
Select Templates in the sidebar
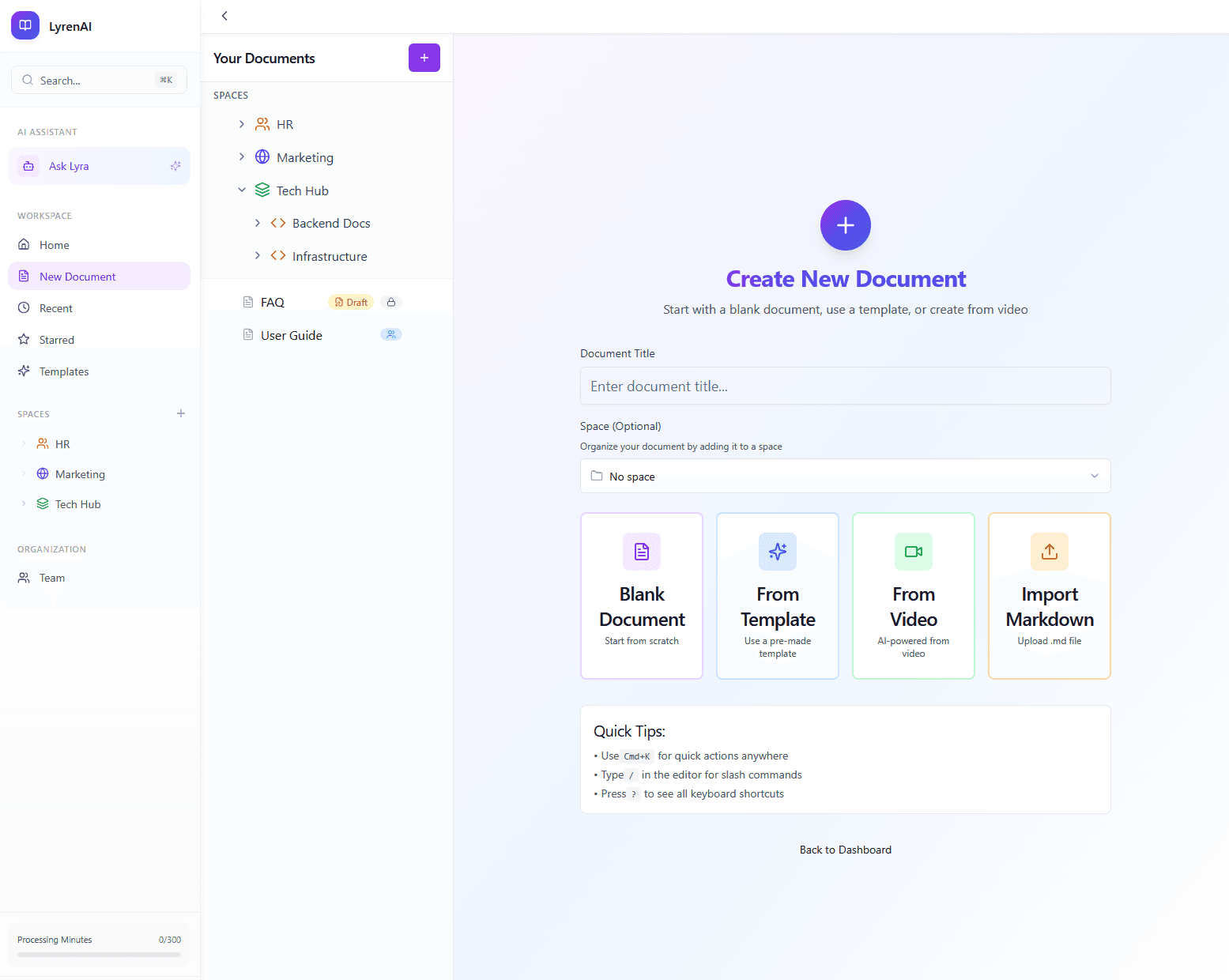coord(64,371)
